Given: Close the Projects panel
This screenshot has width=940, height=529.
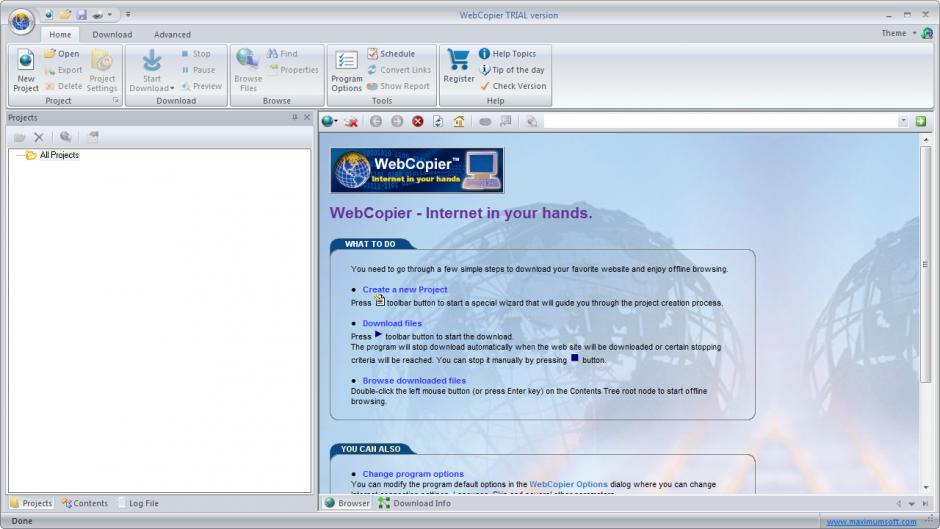Looking at the screenshot, I should [307, 118].
